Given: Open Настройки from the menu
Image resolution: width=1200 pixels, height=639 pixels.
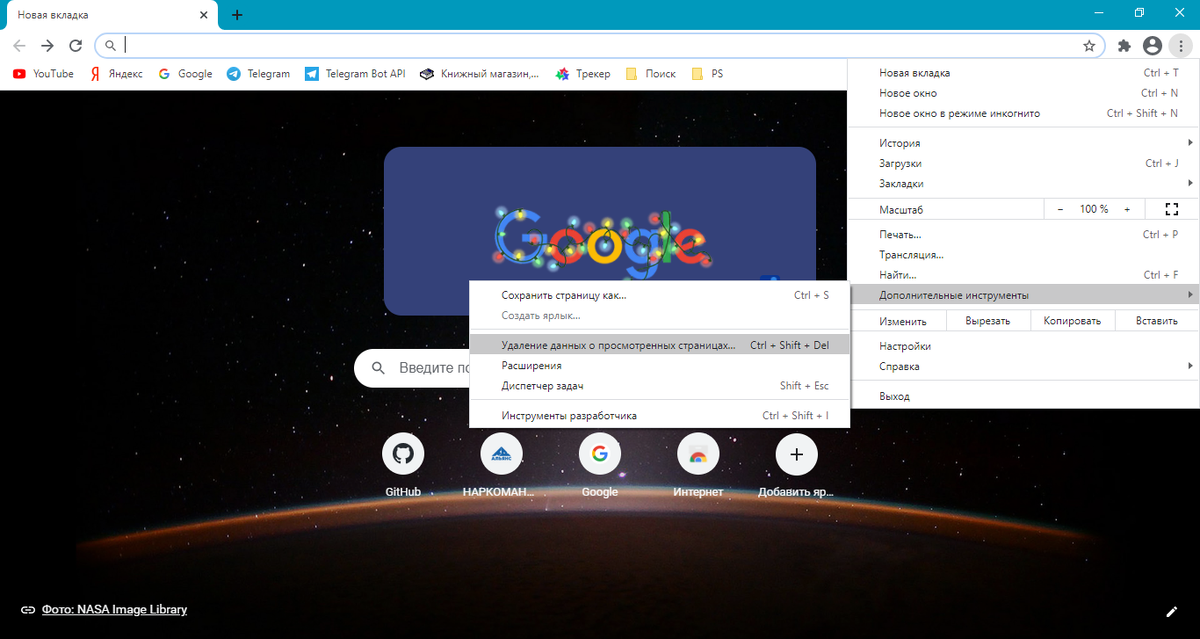Looking at the screenshot, I should [1023, 346].
